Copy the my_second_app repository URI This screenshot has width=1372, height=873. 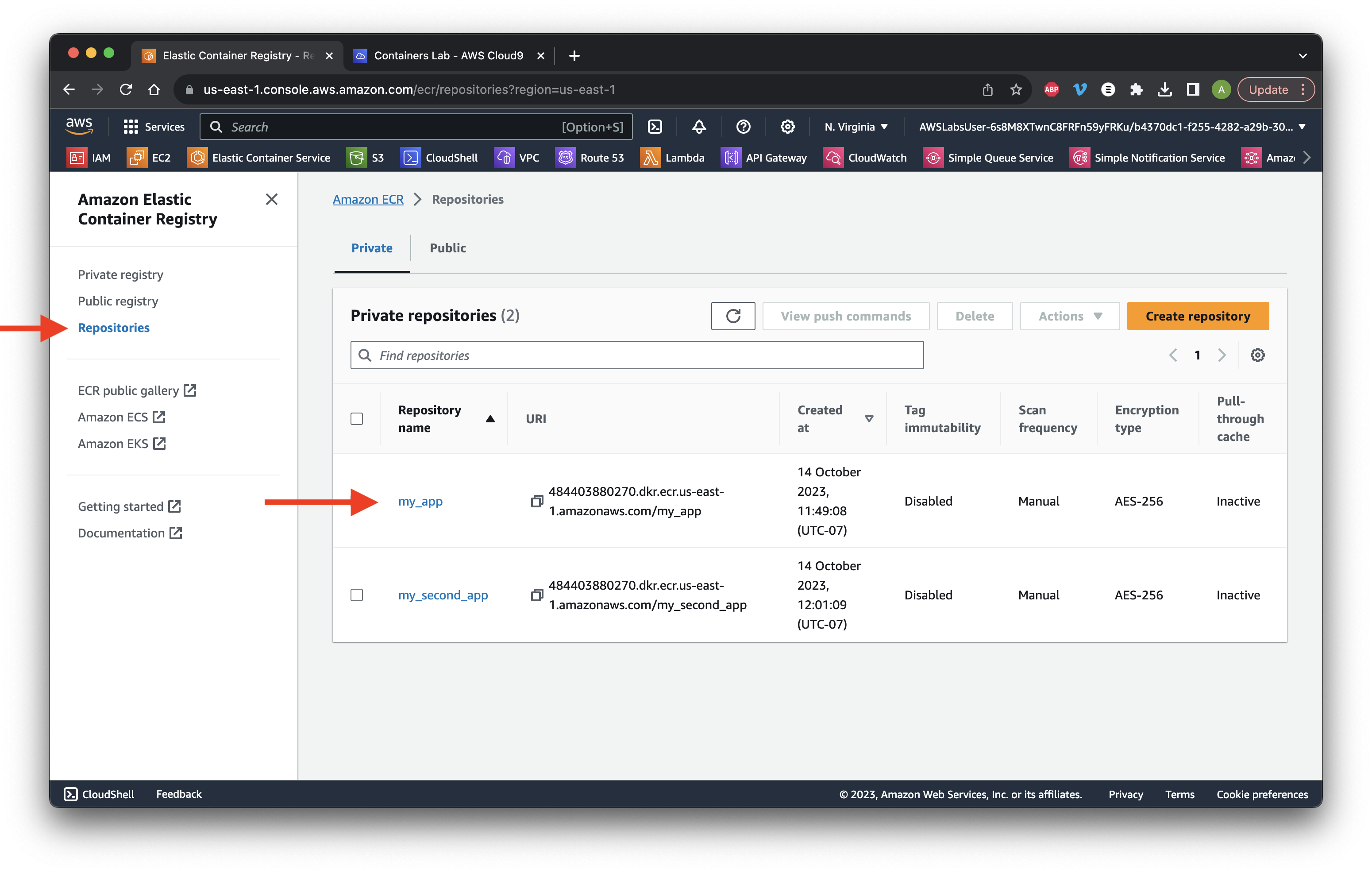pyautogui.click(x=536, y=595)
